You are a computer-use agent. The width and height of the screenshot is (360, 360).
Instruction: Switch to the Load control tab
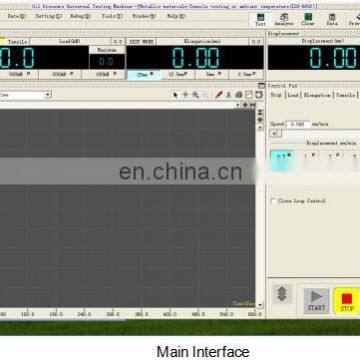[x=293, y=95]
